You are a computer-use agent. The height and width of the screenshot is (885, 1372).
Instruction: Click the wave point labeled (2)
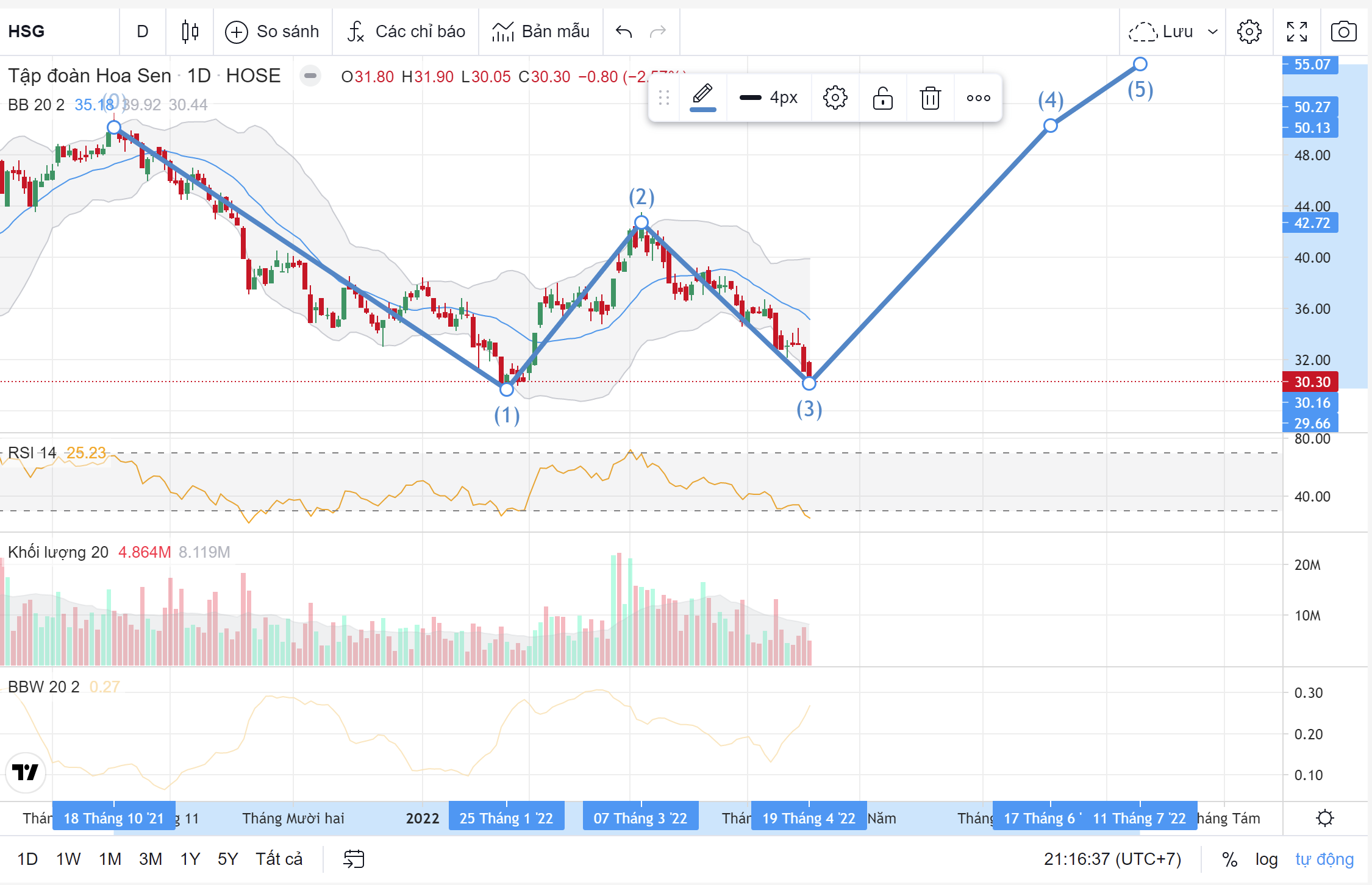tap(641, 222)
